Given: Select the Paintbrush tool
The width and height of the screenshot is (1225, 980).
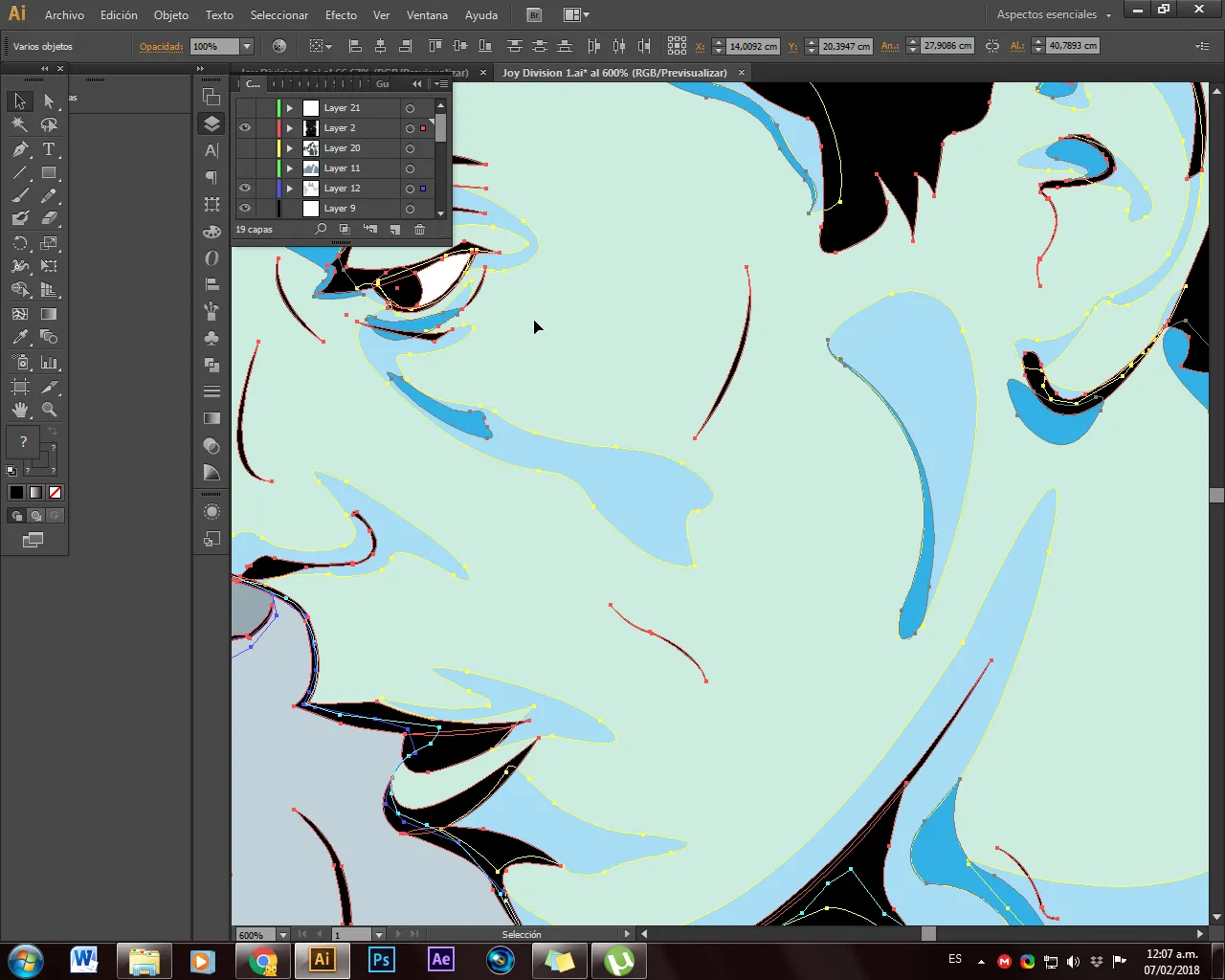Looking at the screenshot, I should [x=20, y=196].
